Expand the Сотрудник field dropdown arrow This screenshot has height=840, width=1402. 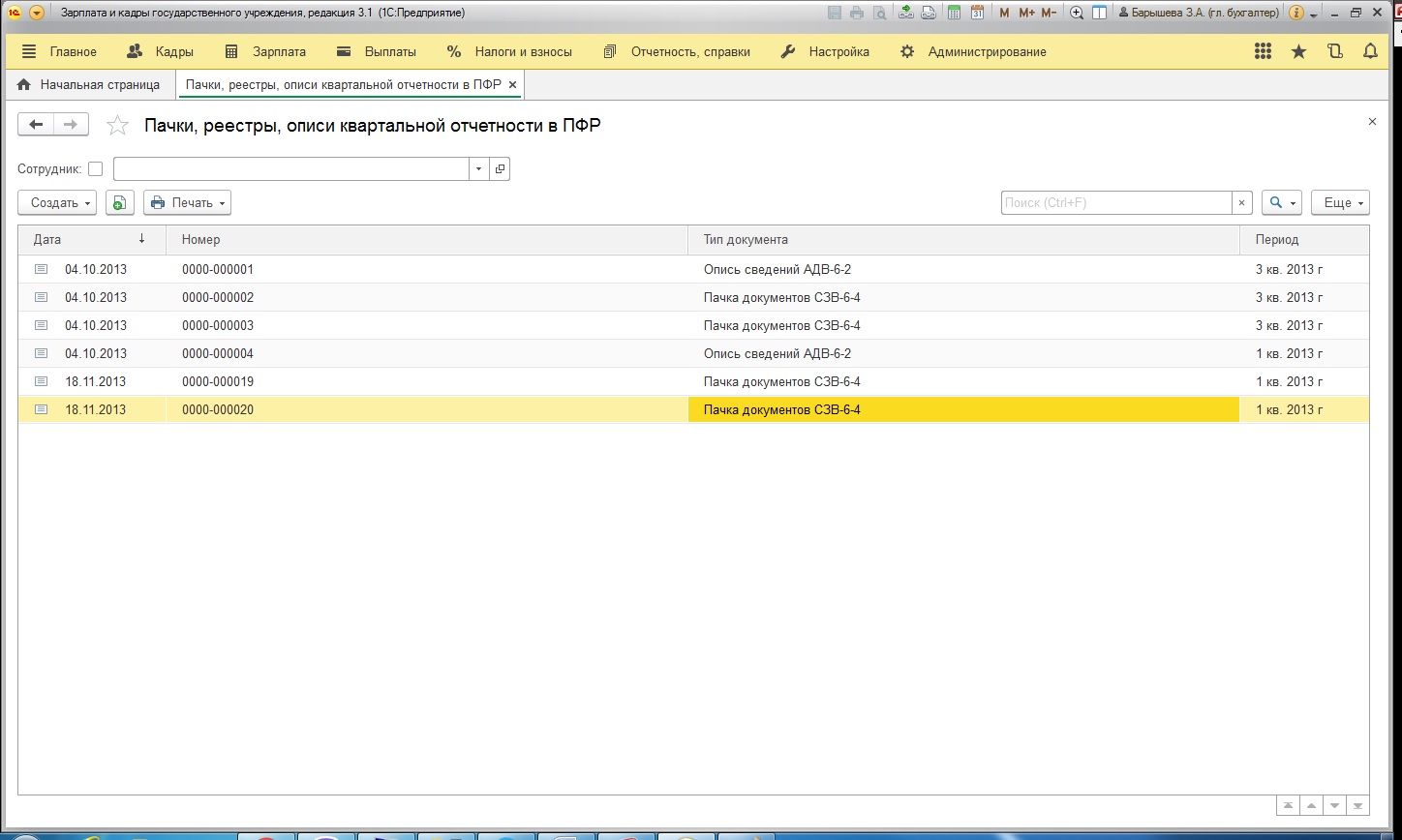click(x=478, y=168)
